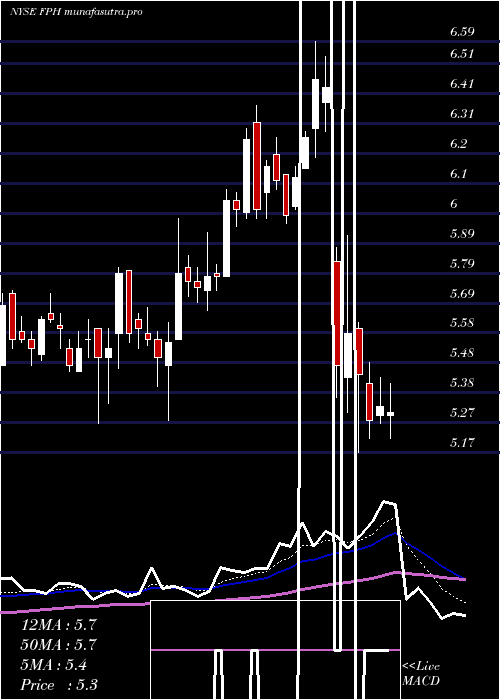Click the 6.2 price axis label

point(458,143)
